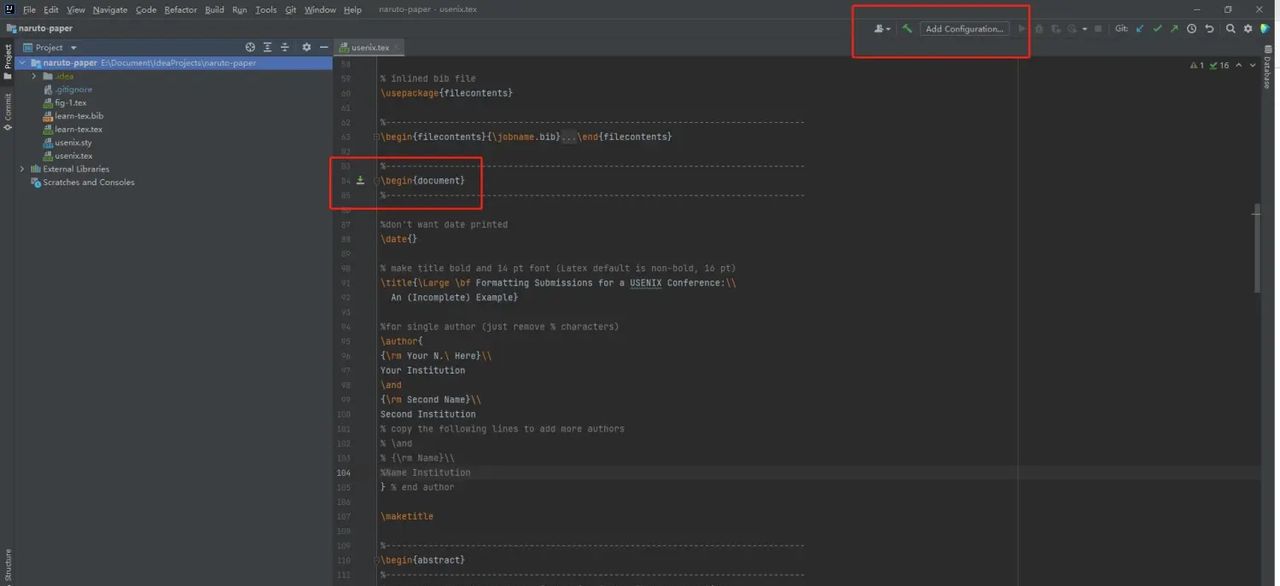Update project via the blue Git arrow icon
This screenshot has width=1280, height=586.
pos(1139,28)
